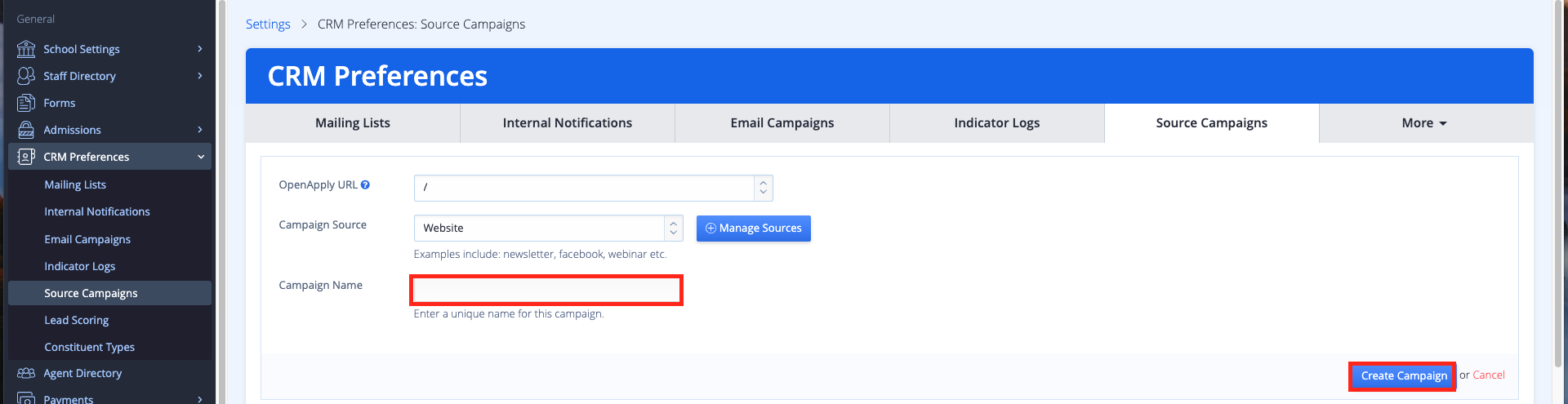The width and height of the screenshot is (1568, 404).
Task: Click the CRM Preferences sidebar icon
Action: click(x=26, y=157)
